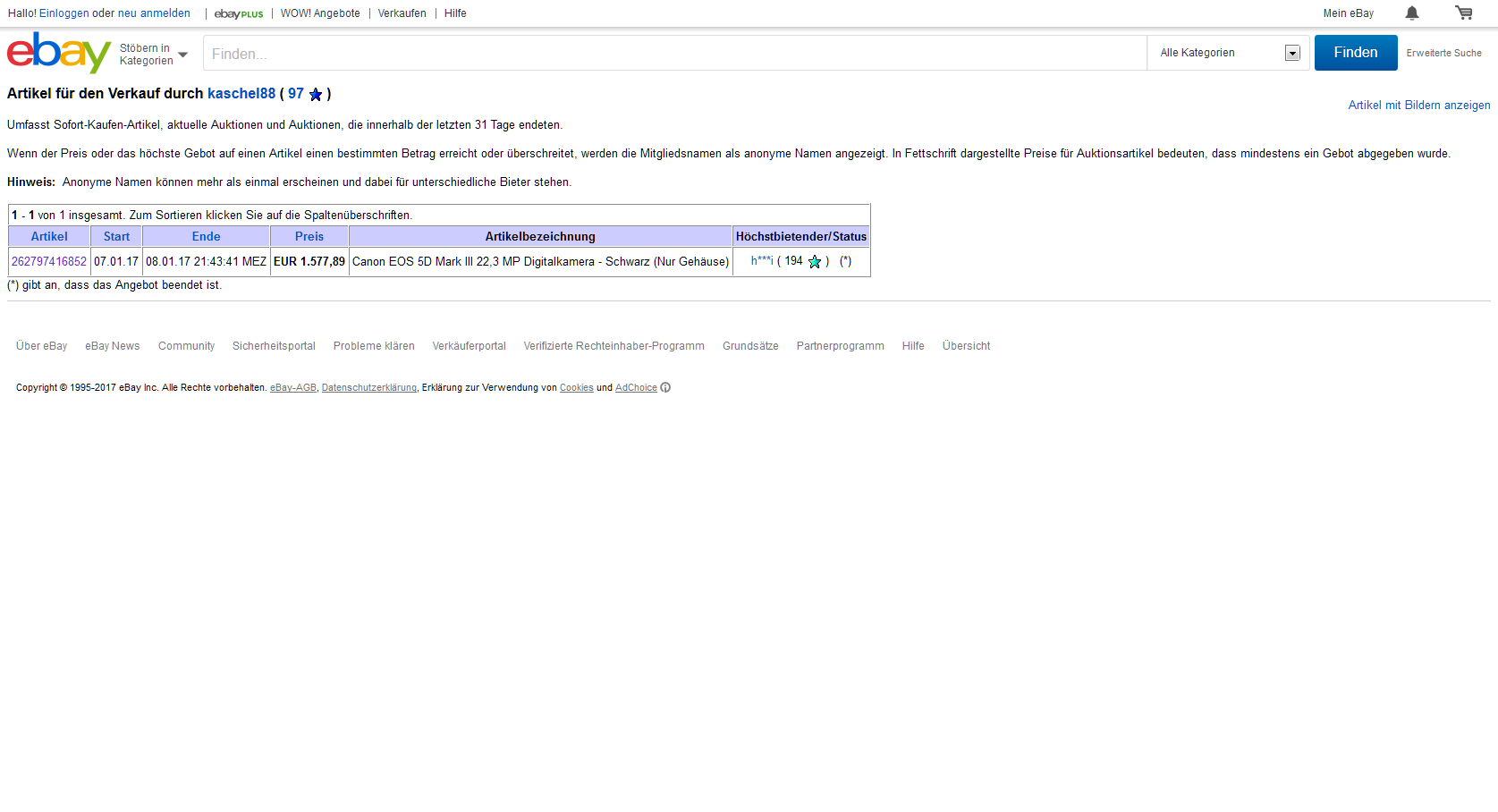Click the AdChoice info icon
The width and height of the screenshot is (1498, 812).
point(665,388)
